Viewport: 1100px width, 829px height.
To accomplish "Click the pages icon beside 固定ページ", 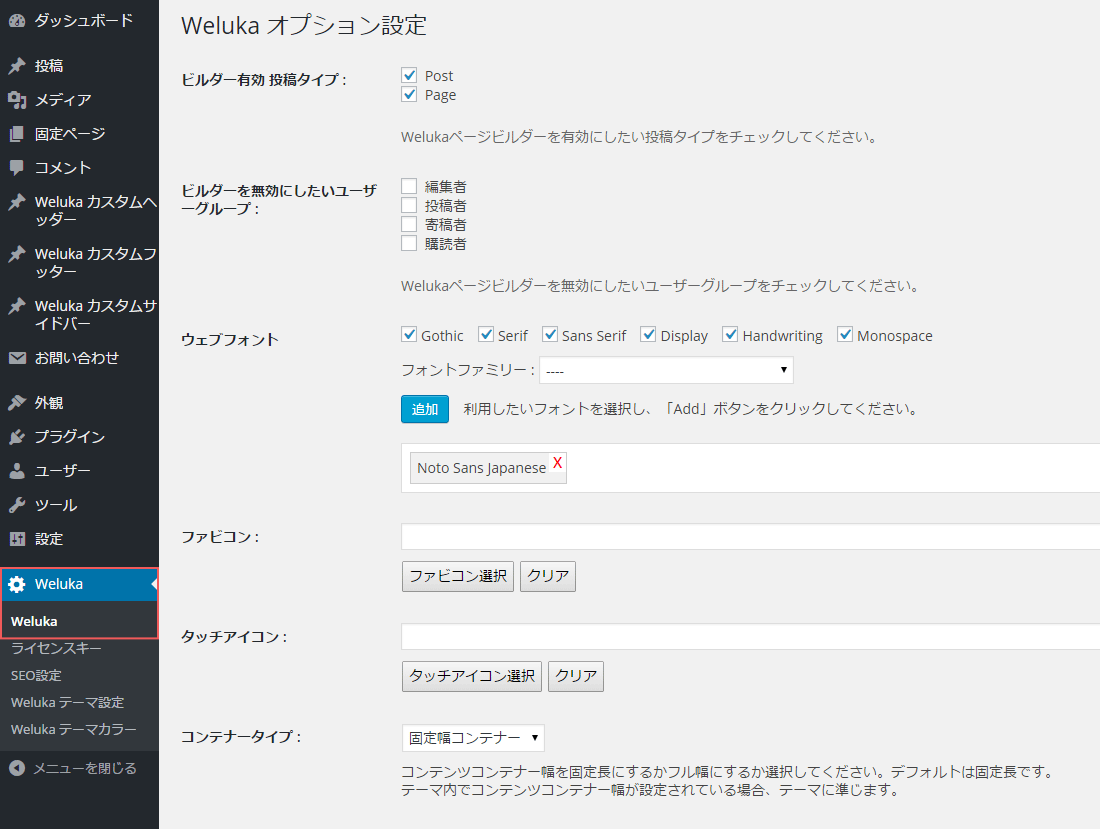I will click(x=17, y=134).
